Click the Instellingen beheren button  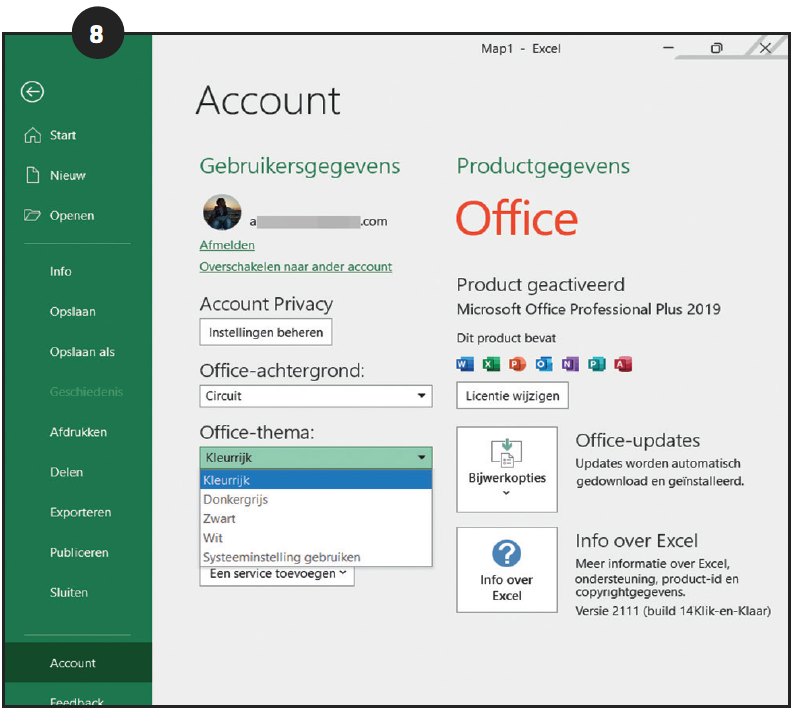point(265,332)
